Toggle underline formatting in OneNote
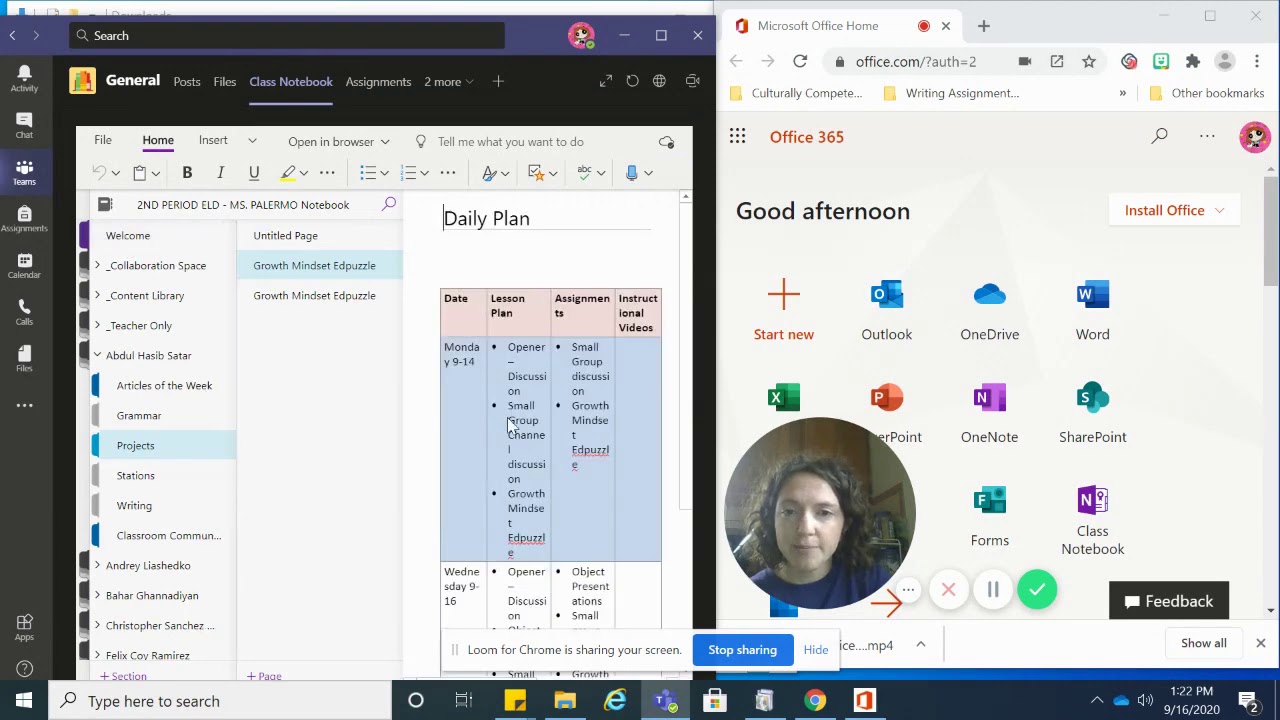 point(254,173)
